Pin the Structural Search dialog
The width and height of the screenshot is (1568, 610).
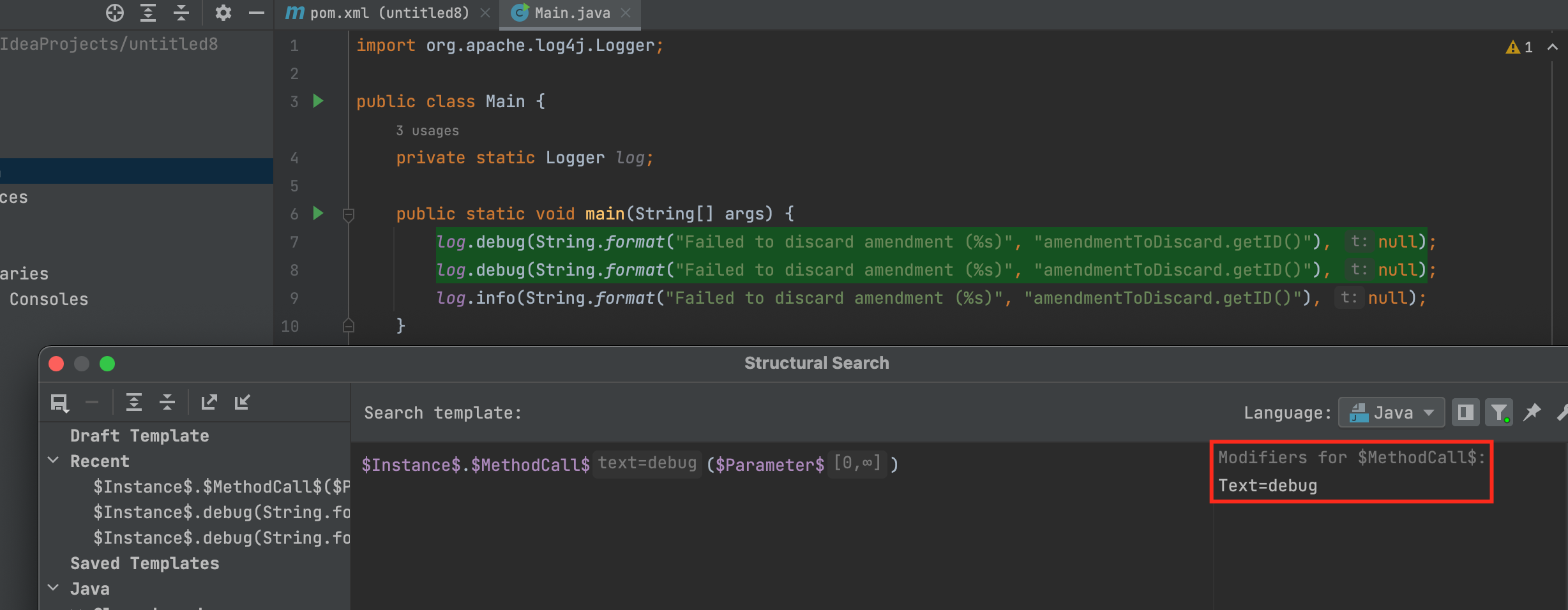[1532, 413]
